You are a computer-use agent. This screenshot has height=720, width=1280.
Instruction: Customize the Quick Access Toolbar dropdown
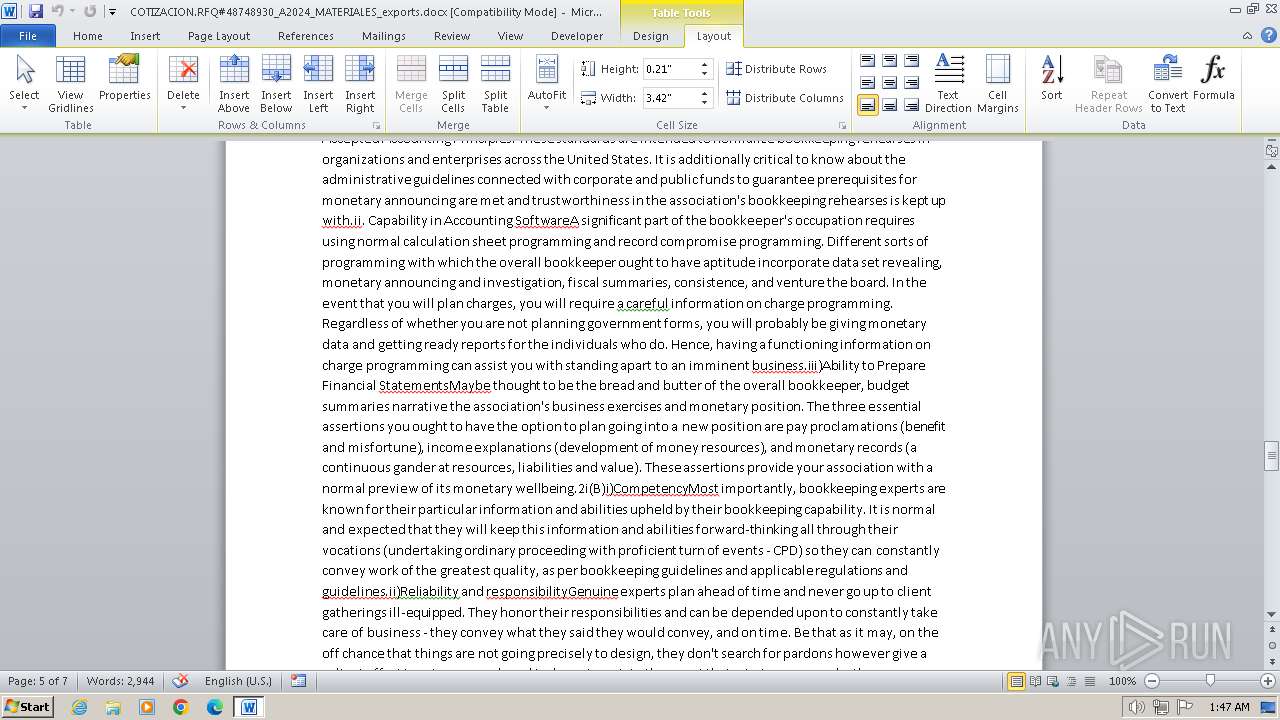coord(111,12)
